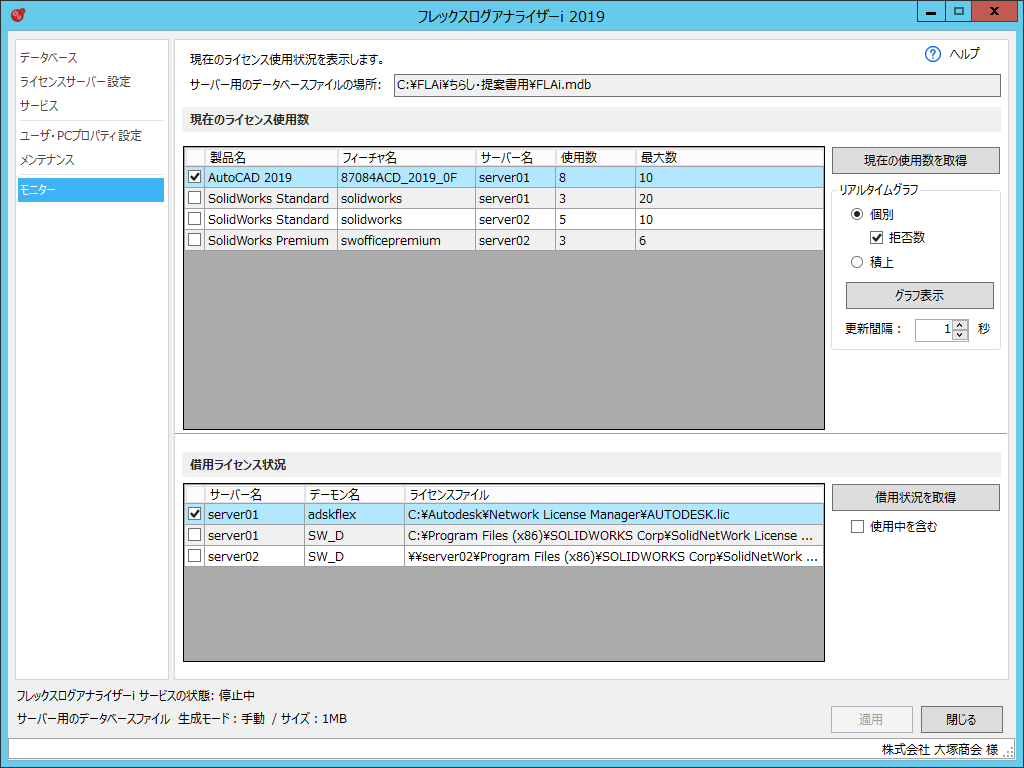Toggle the 拒否数 checkbox
Image resolution: width=1024 pixels, height=768 pixels.
click(877, 238)
